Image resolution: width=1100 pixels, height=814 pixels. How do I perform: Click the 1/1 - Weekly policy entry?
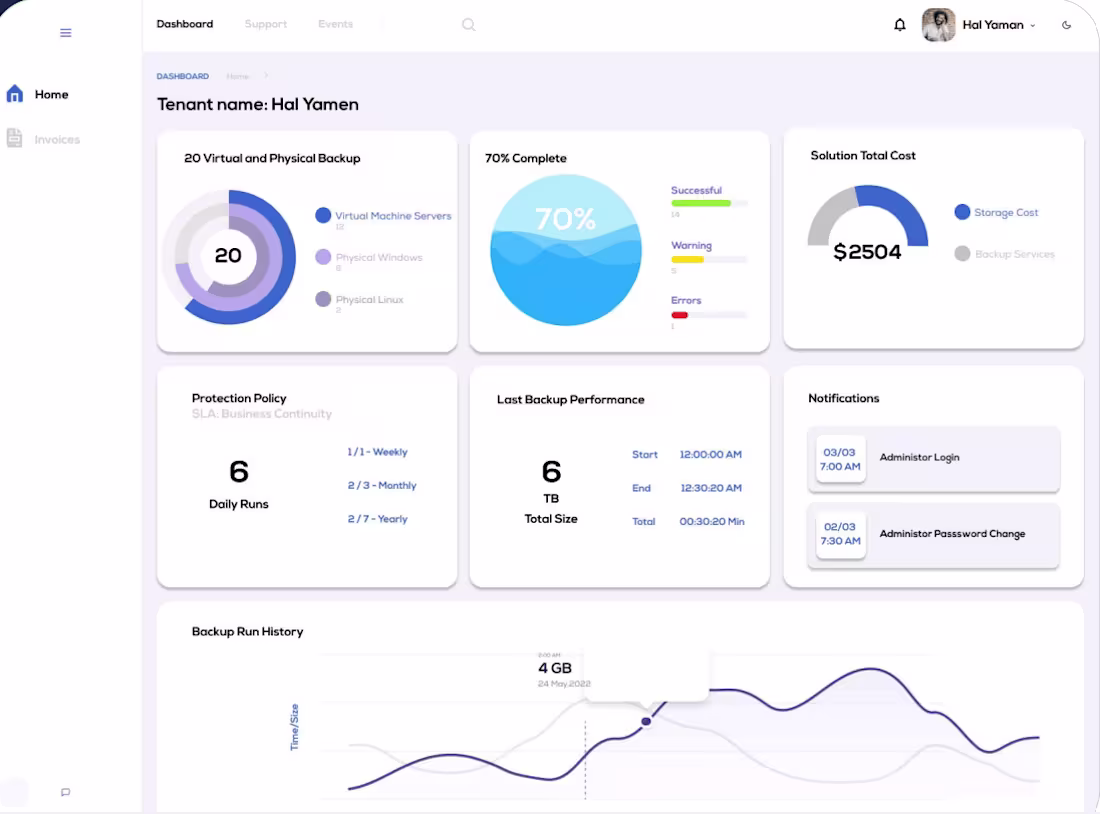(x=377, y=452)
